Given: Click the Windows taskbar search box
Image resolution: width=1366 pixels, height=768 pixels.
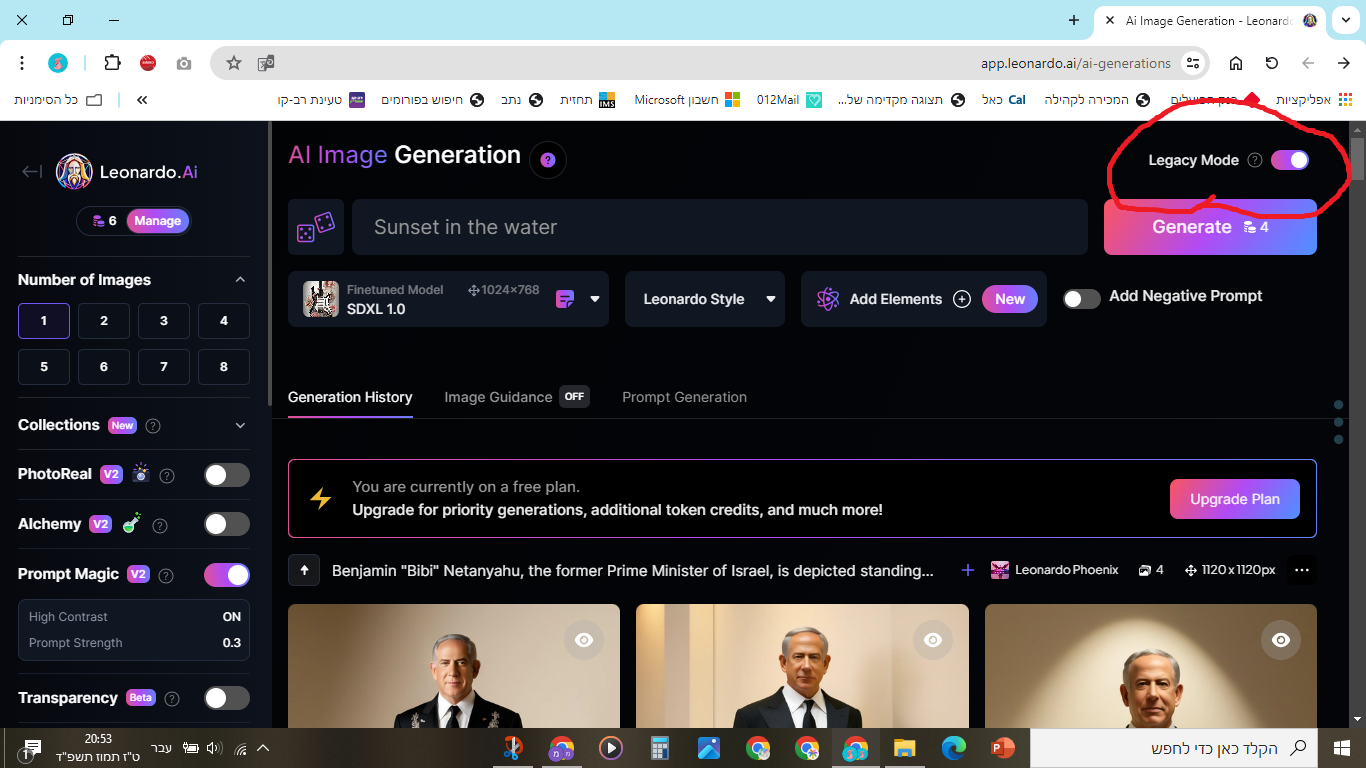Looking at the screenshot, I should point(1174,748).
